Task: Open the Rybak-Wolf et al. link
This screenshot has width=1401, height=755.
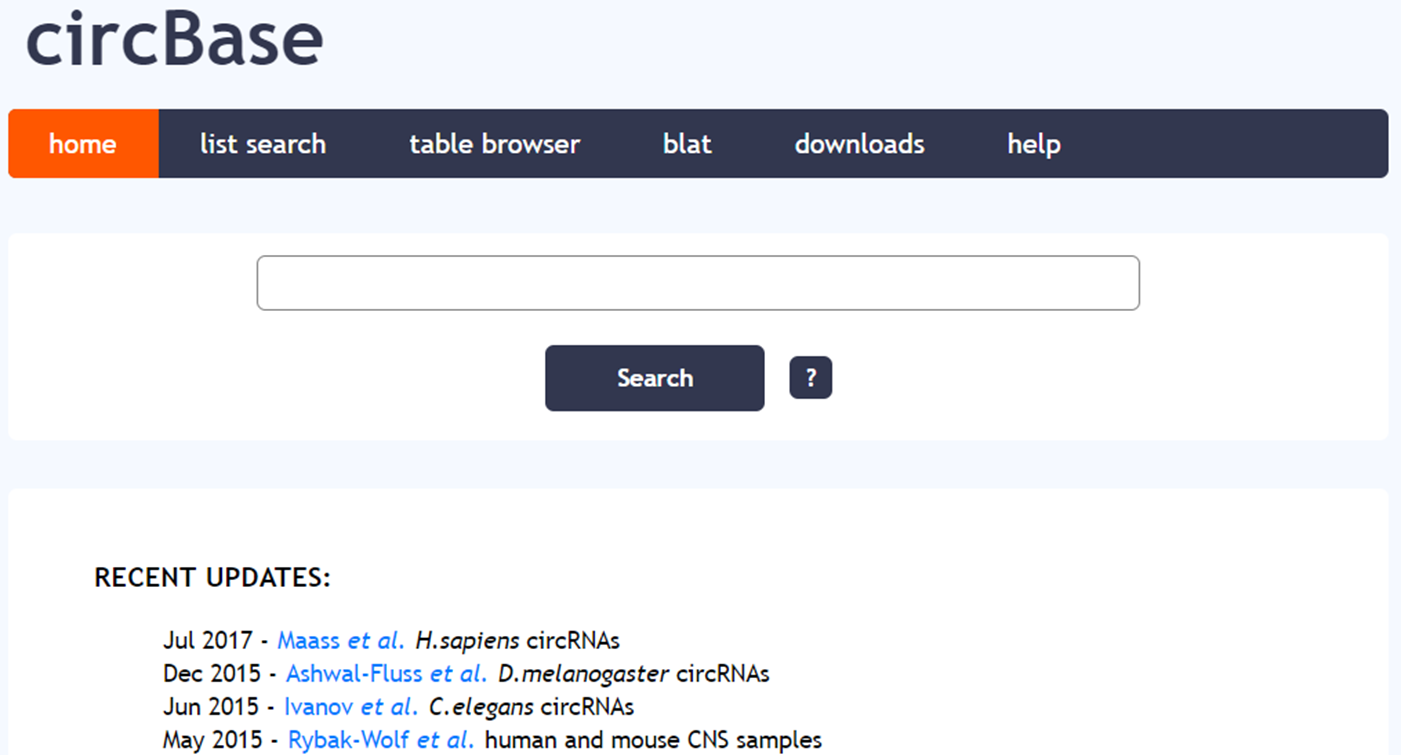Action: pos(381,741)
